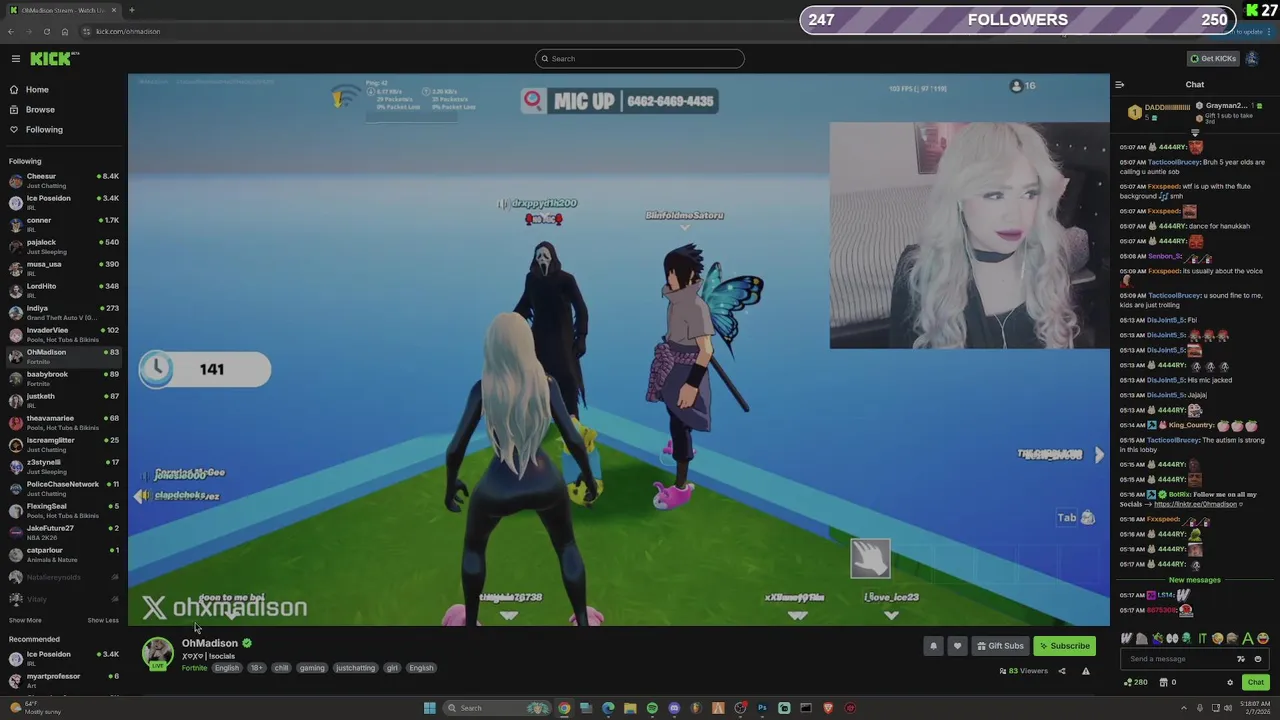
Task: Click the kick.com address bar
Action: pos(128,32)
